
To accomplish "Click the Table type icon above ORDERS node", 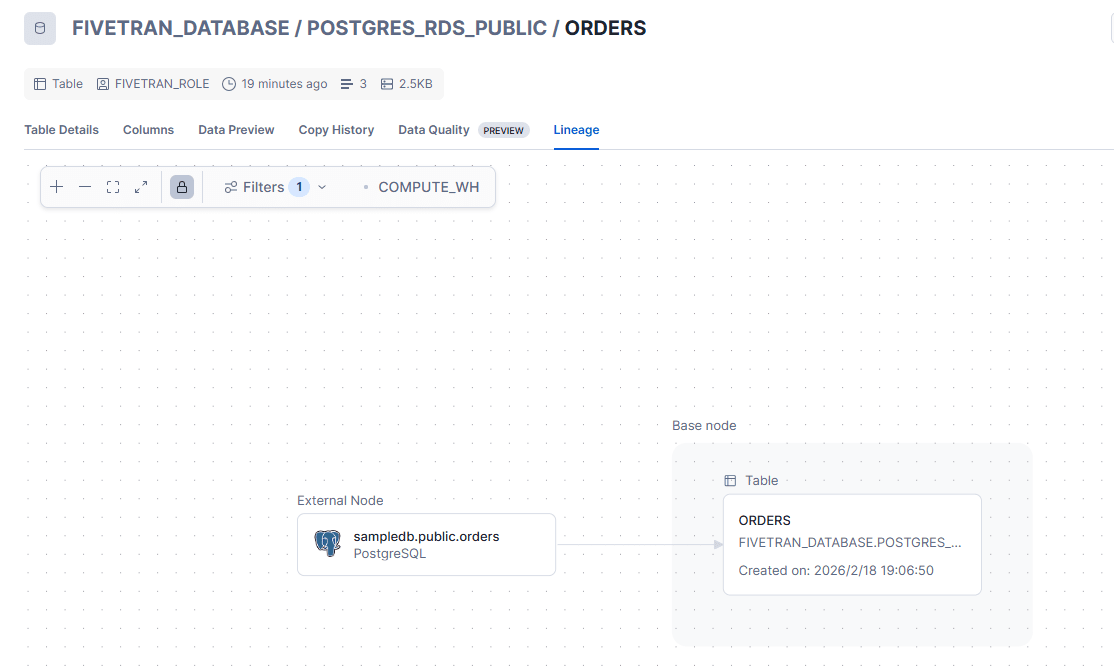I will click(x=730, y=481).
